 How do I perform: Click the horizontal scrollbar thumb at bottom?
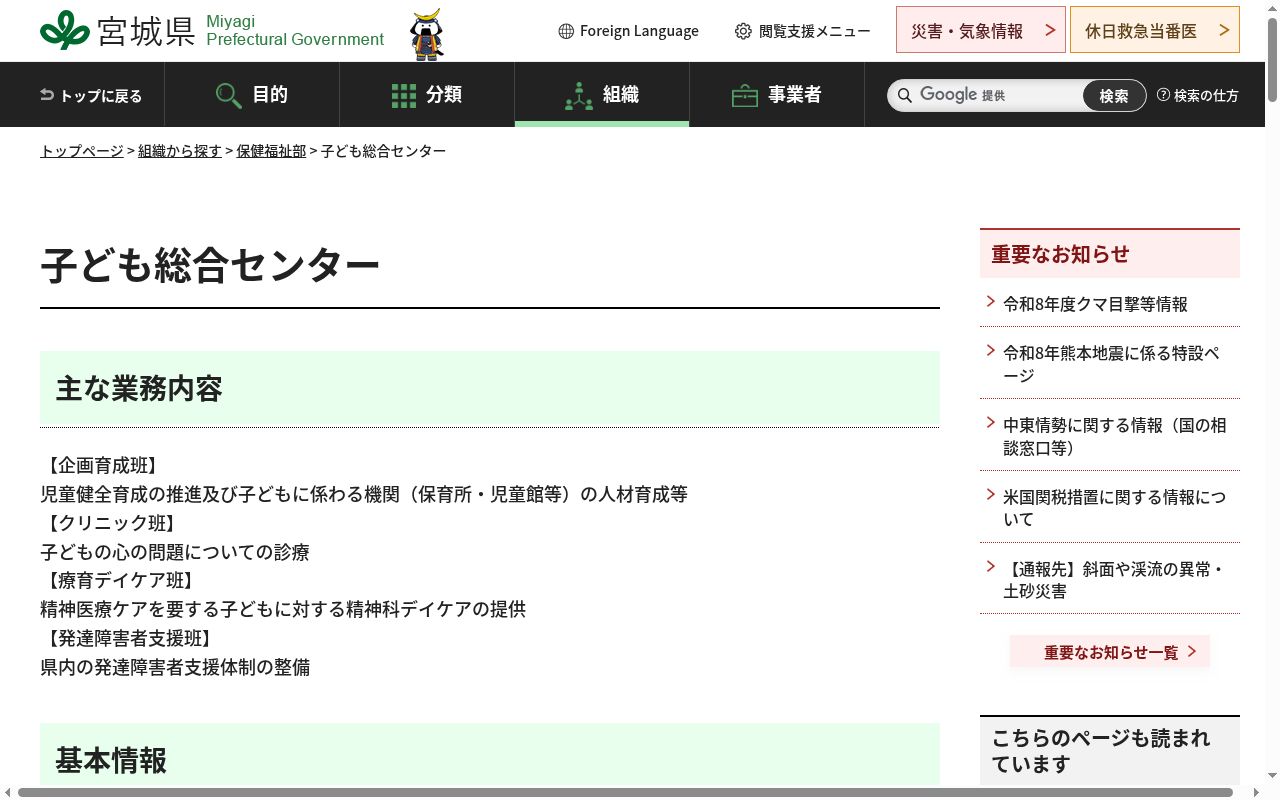[625, 793]
